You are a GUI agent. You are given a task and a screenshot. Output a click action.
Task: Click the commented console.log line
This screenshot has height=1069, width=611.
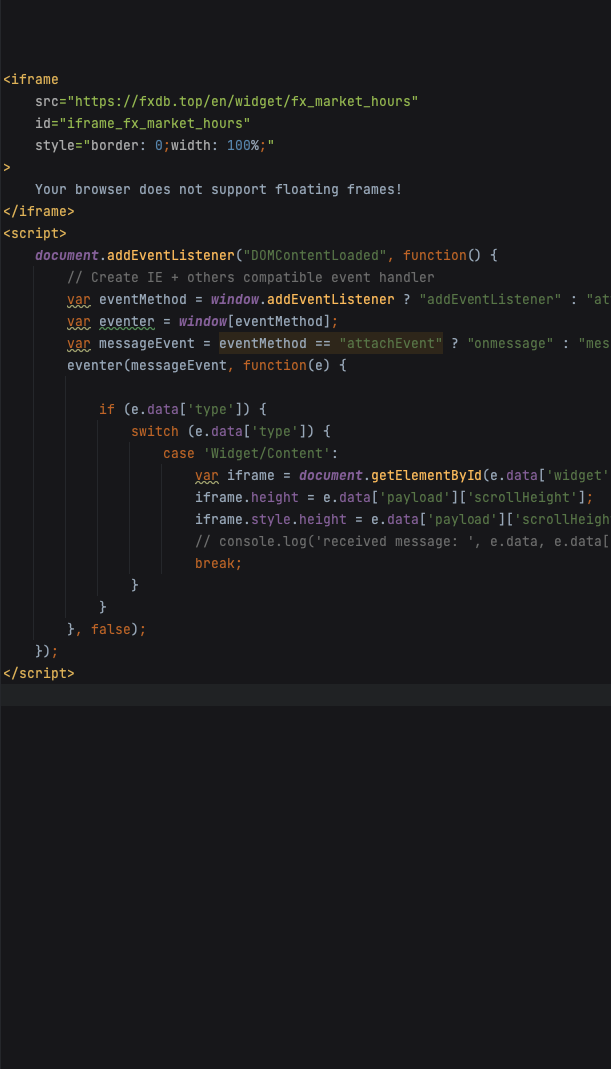tap(403, 541)
